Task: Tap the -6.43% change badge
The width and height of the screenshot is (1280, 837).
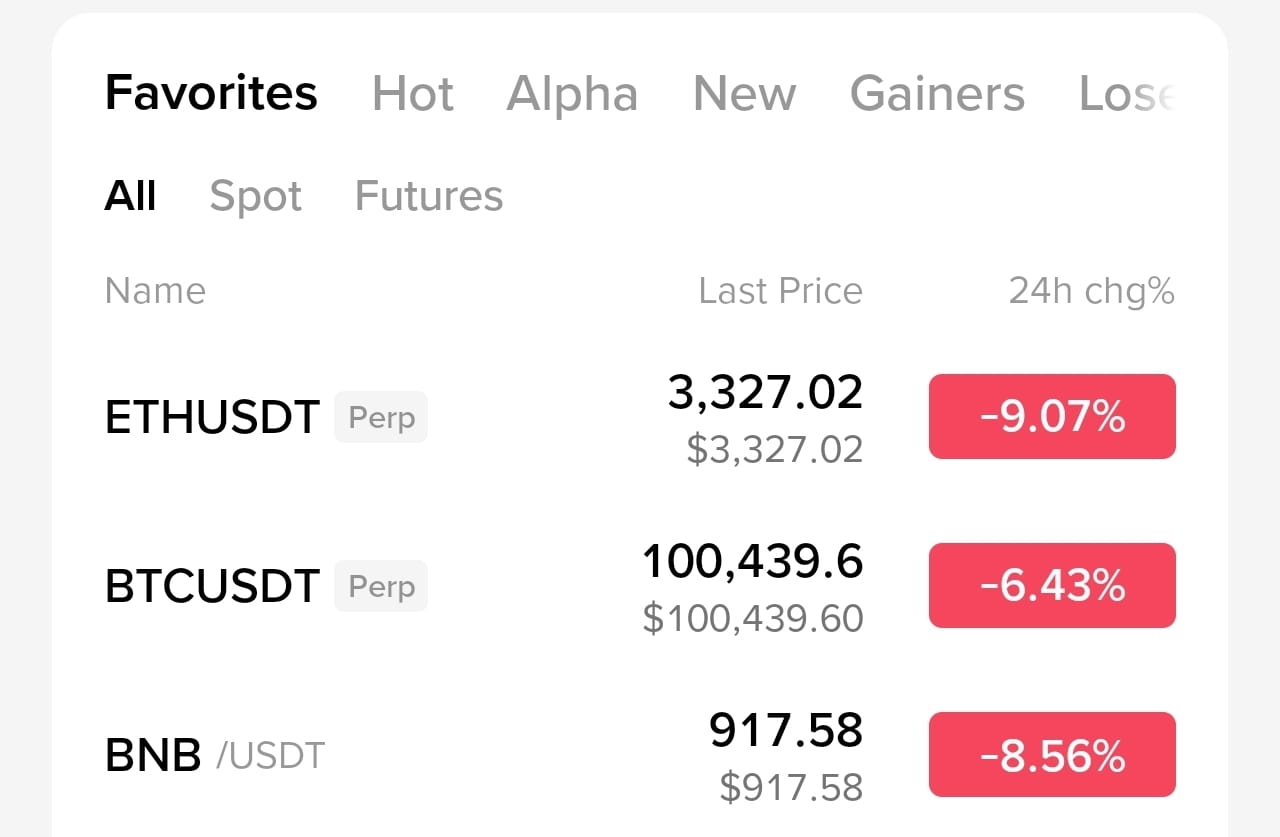Action: [x=1052, y=586]
